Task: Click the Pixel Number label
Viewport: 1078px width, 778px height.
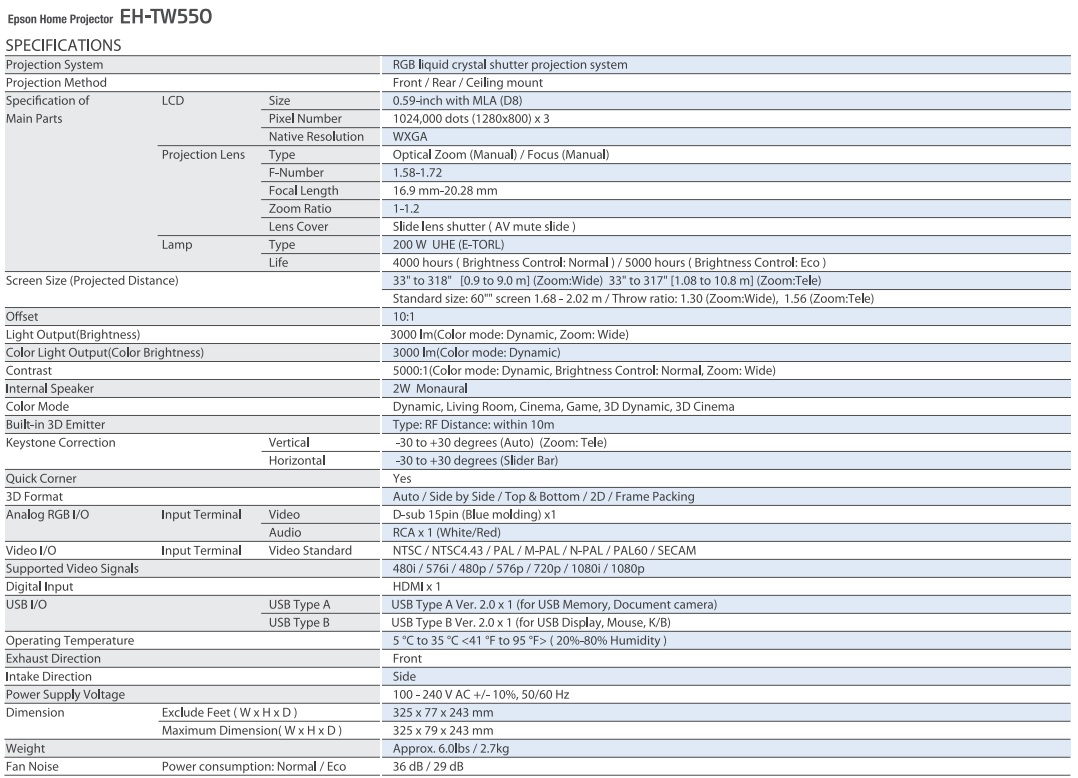Action: 305,118
